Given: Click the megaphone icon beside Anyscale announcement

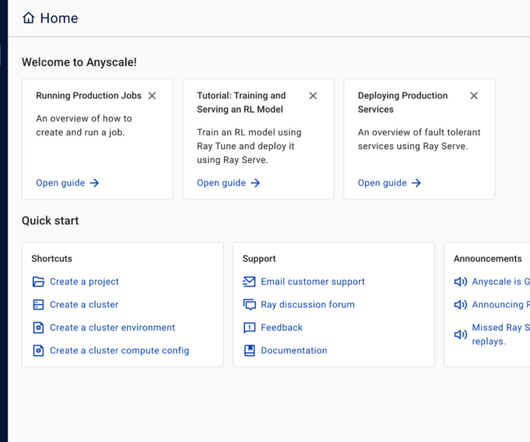Looking at the screenshot, I should 460,281.
